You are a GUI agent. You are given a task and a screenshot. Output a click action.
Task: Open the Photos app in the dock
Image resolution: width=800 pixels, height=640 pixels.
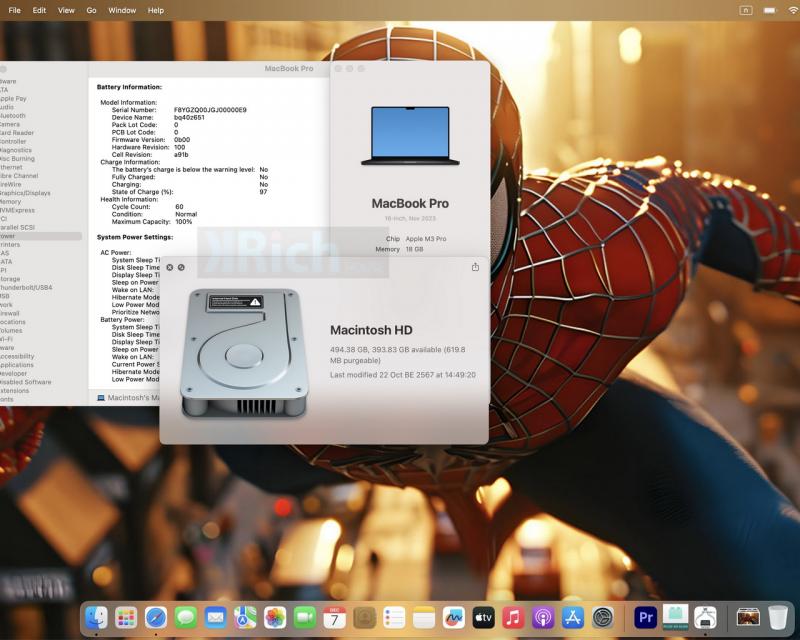click(x=275, y=618)
